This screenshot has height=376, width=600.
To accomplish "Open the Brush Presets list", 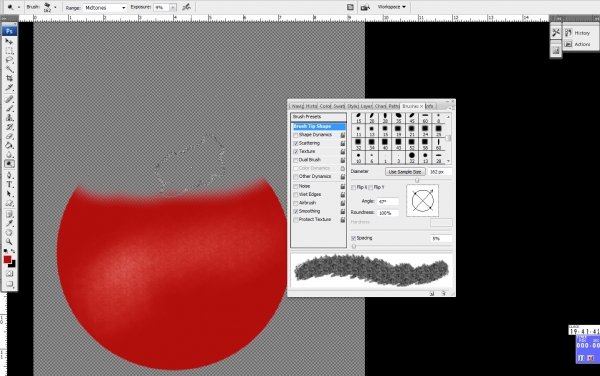I will (x=318, y=117).
